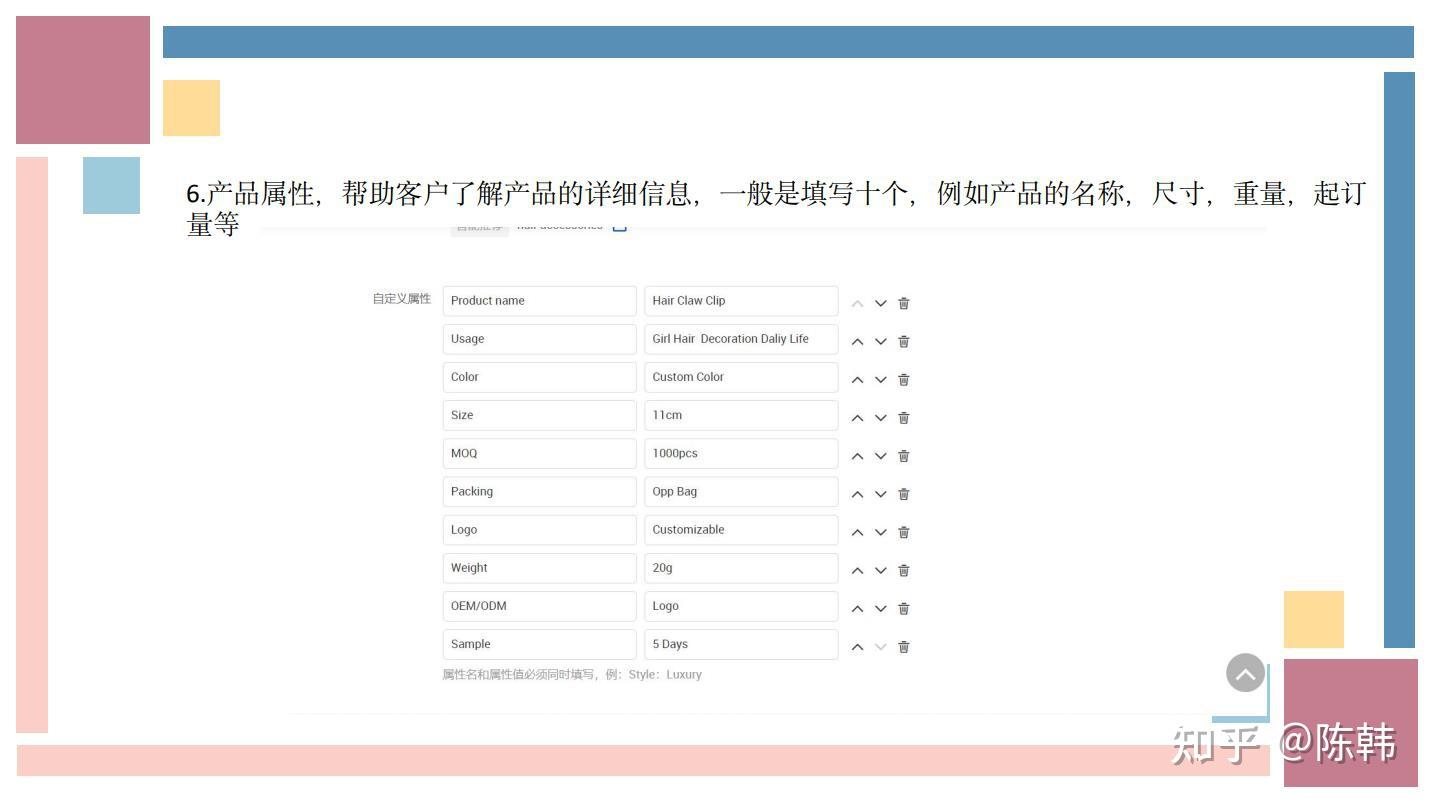
Task: Move the Logo row up
Action: [x=857, y=532]
